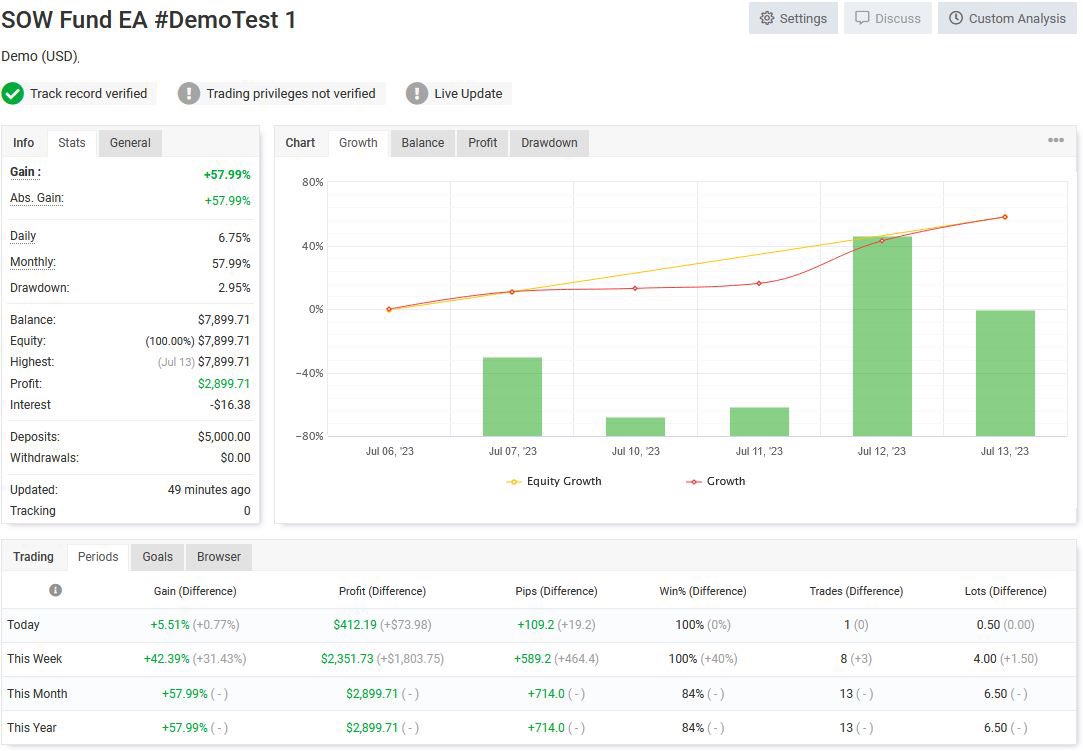Click the green Track record verified checkmark icon

point(12,93)
